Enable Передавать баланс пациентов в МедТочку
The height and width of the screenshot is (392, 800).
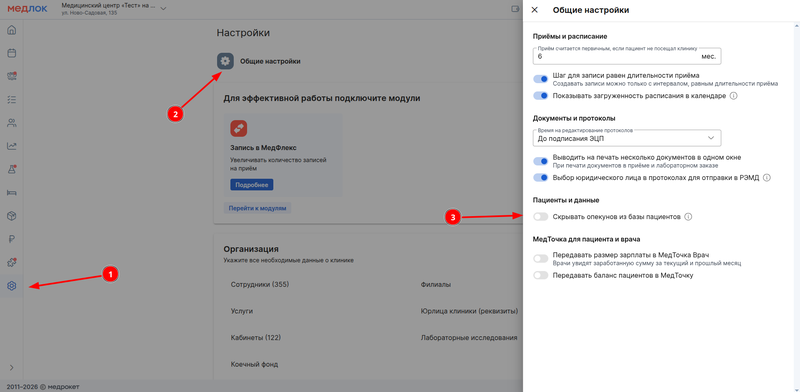[540, 275]
